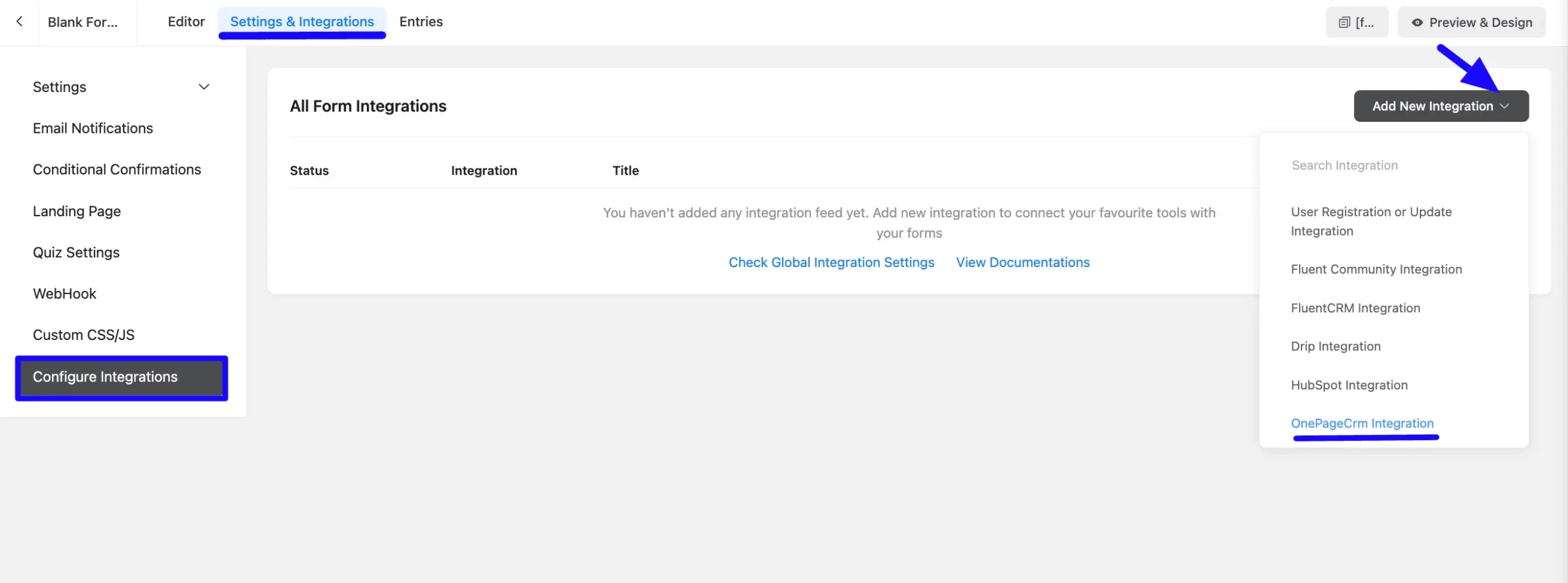
Task: Switch to the Editor tab
Action: (x=186, y=21)
